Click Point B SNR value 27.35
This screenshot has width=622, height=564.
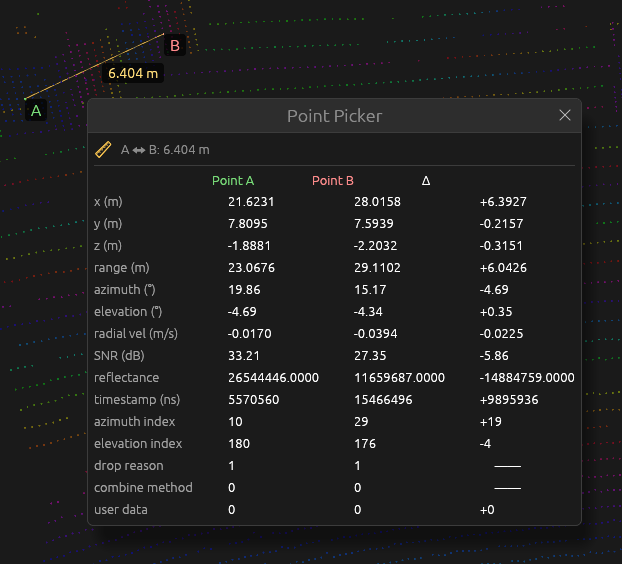(370, 356)
